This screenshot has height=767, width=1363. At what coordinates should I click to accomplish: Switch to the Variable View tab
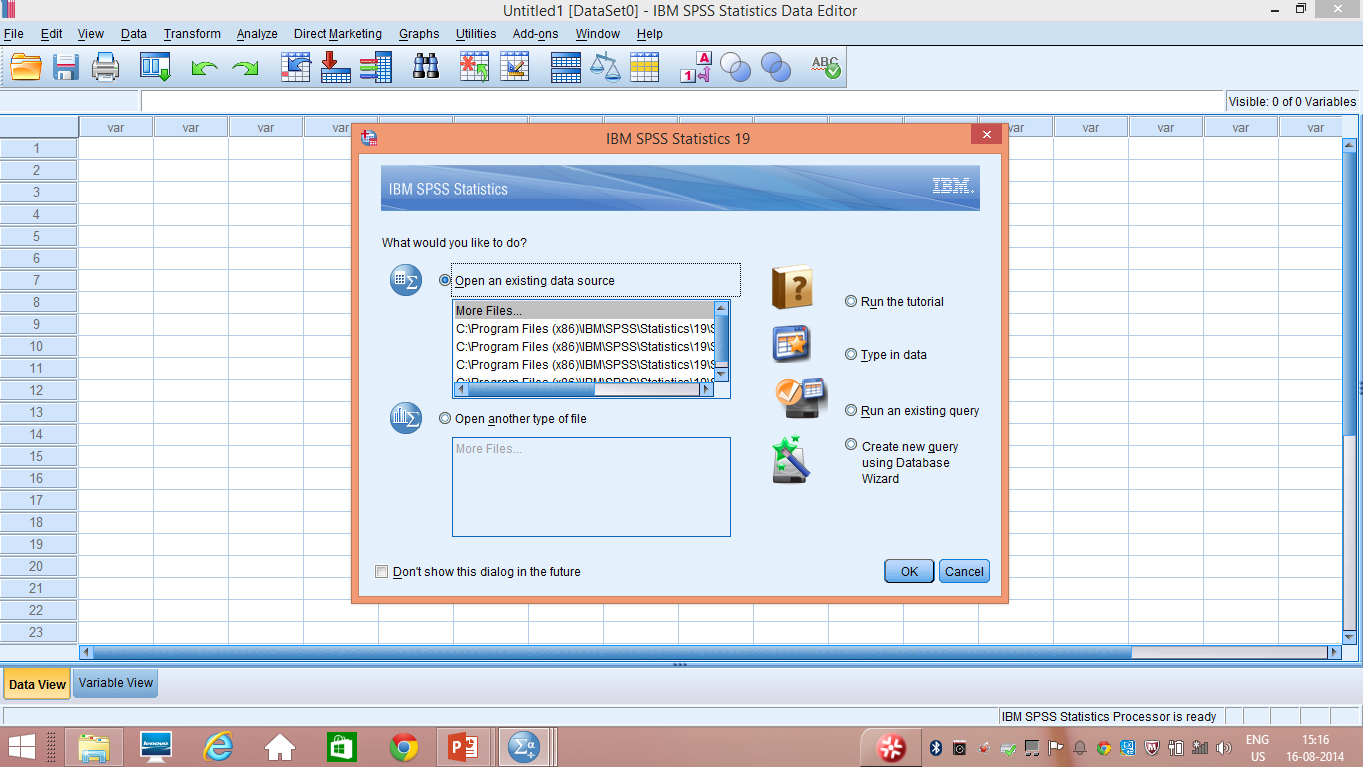pos(114,682)
